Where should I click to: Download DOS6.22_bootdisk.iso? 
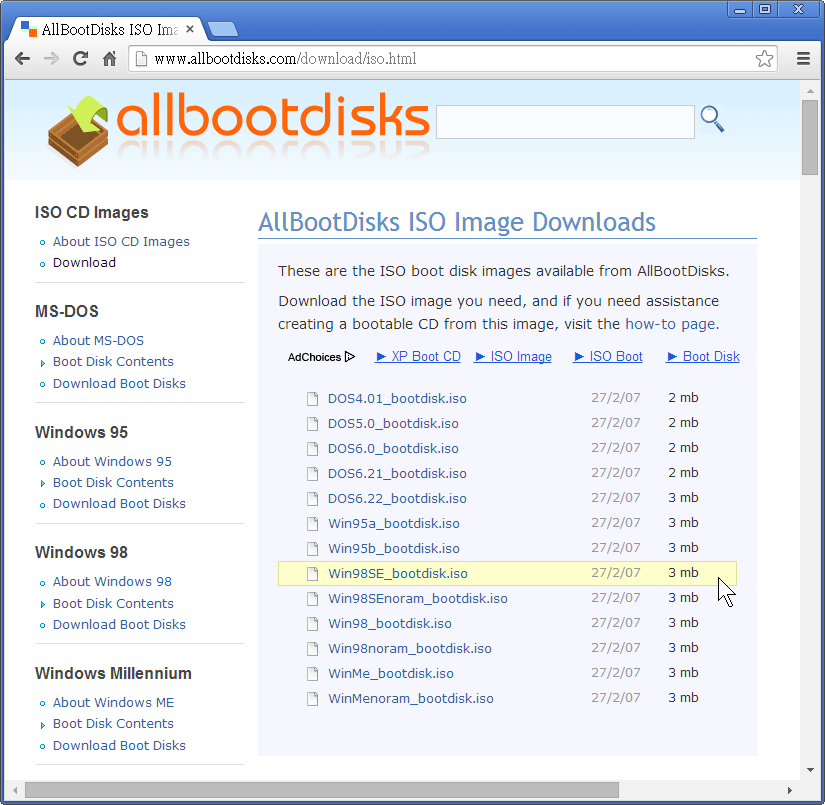point(397,499)
